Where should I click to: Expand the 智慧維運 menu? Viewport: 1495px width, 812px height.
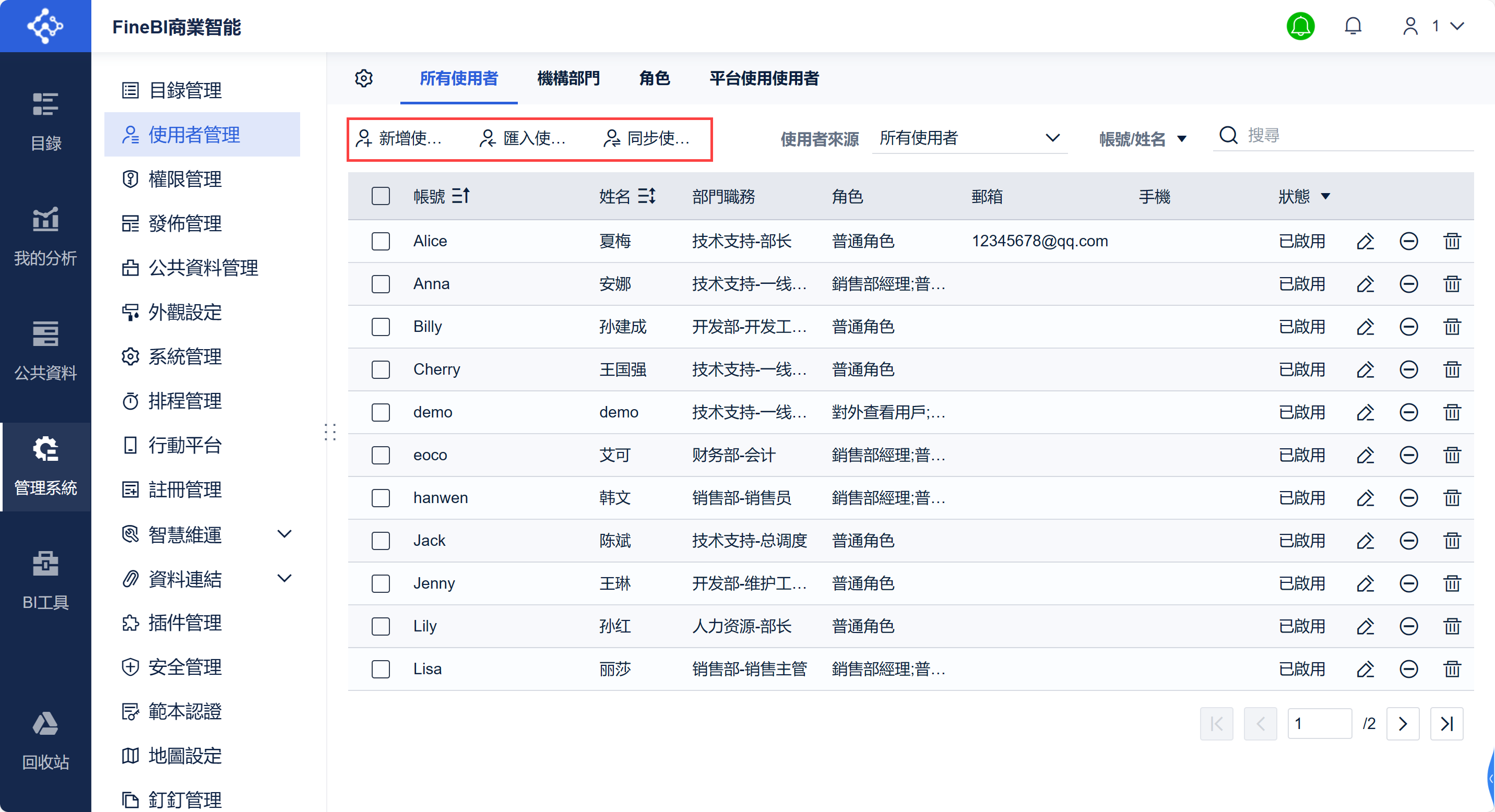284,534
